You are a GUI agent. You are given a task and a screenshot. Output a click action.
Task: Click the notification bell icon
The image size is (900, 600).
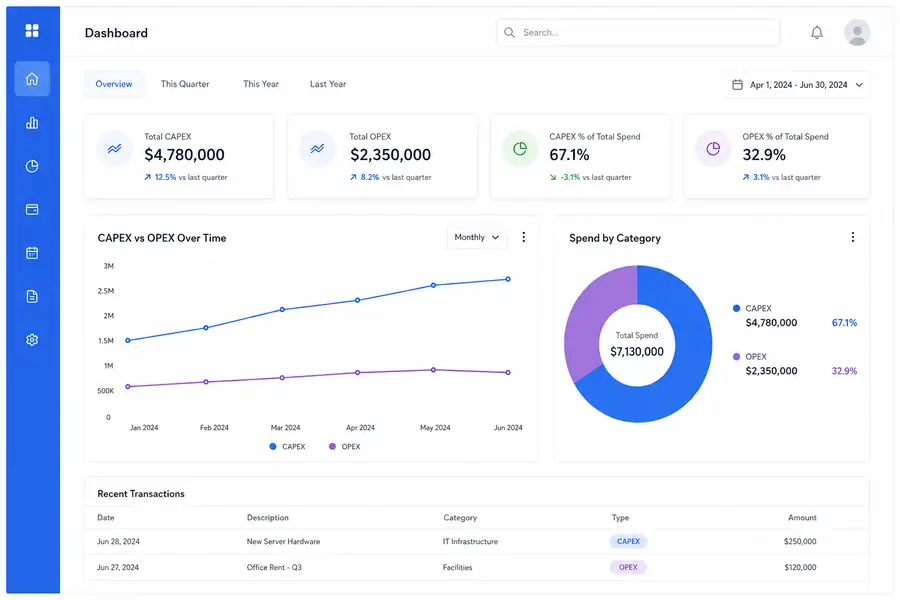point(817,33)
